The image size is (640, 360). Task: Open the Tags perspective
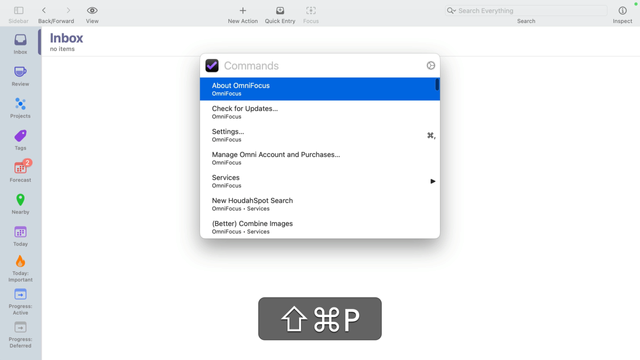click(x=20, y=140)
